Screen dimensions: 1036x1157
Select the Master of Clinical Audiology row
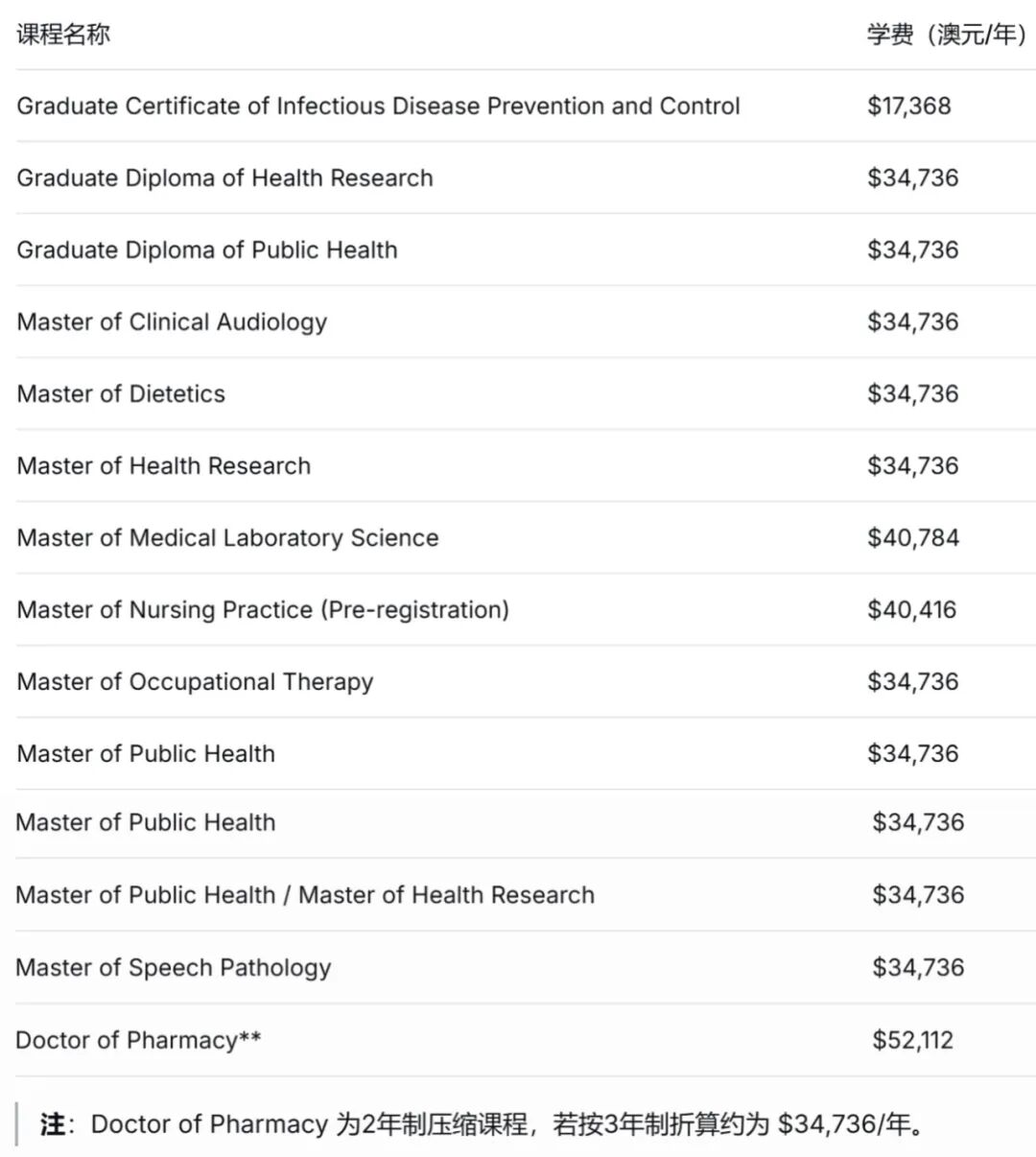[x=172, y=321]
